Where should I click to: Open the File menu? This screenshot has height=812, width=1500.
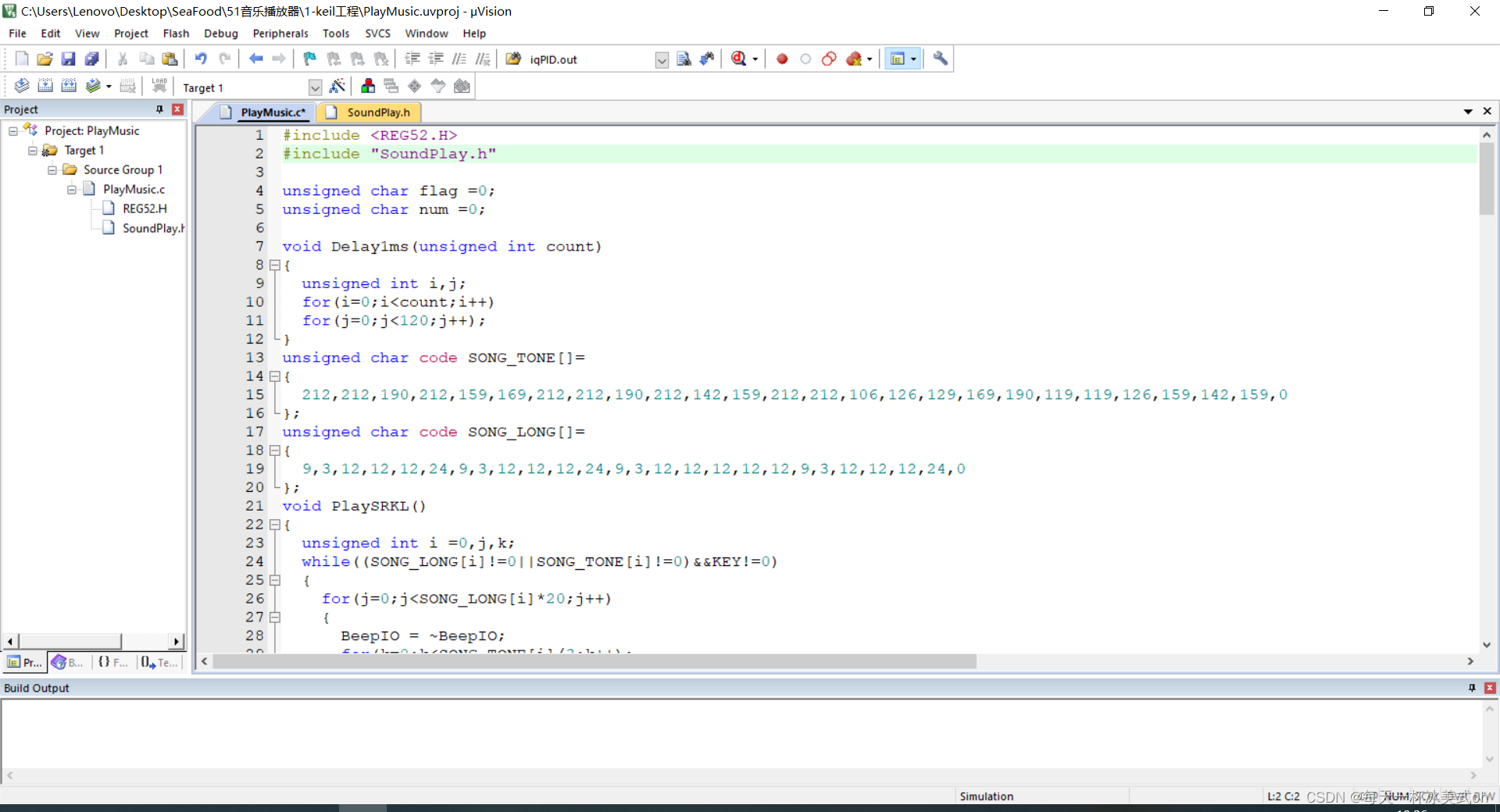17,34
